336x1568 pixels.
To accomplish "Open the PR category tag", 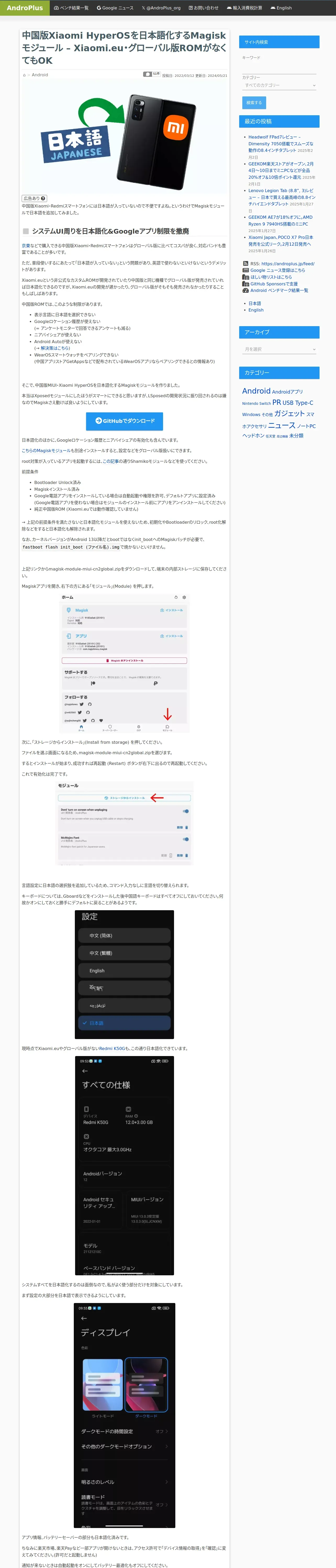I will (x=276, y=402).
